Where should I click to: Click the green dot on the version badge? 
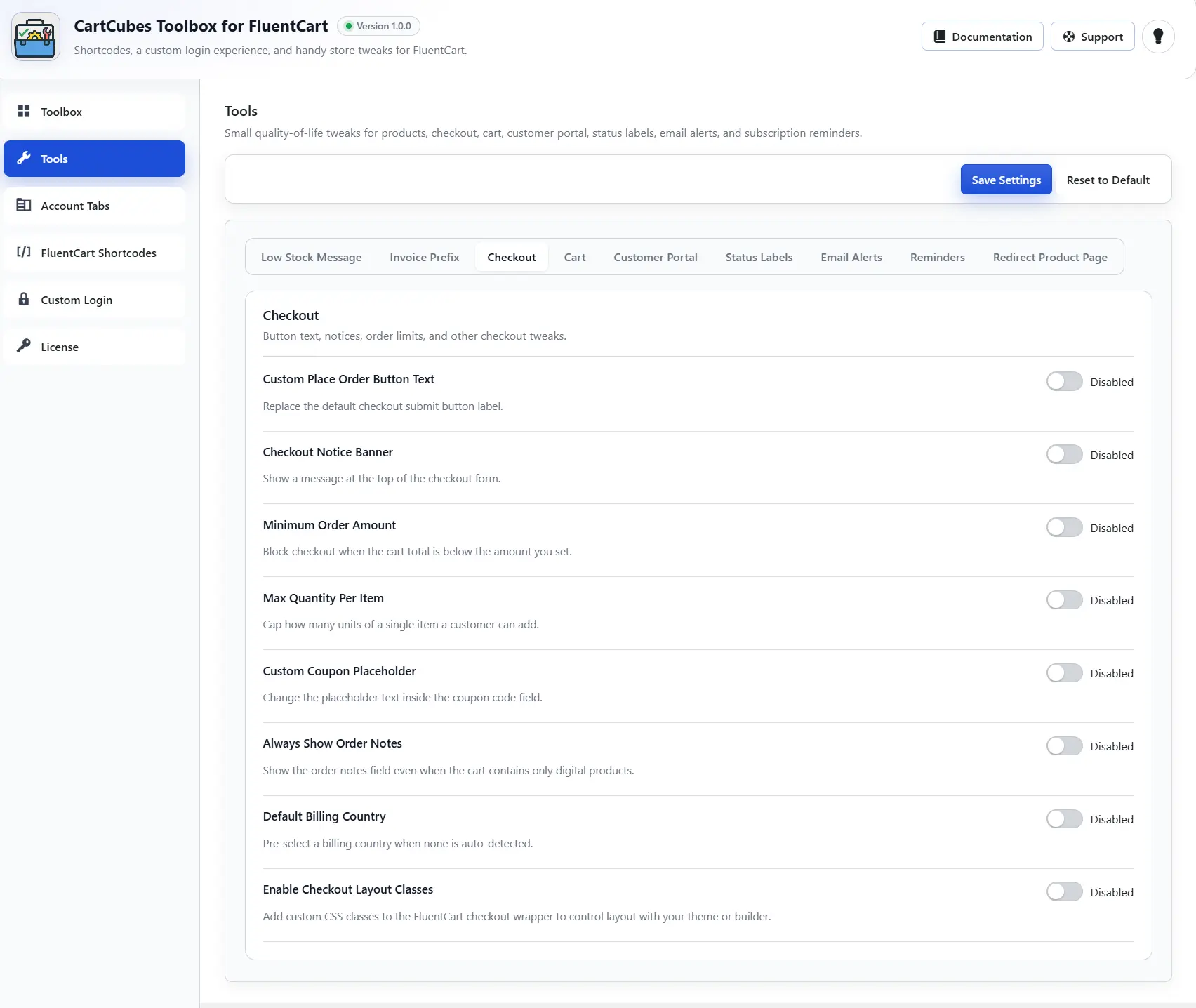(349, 26)
